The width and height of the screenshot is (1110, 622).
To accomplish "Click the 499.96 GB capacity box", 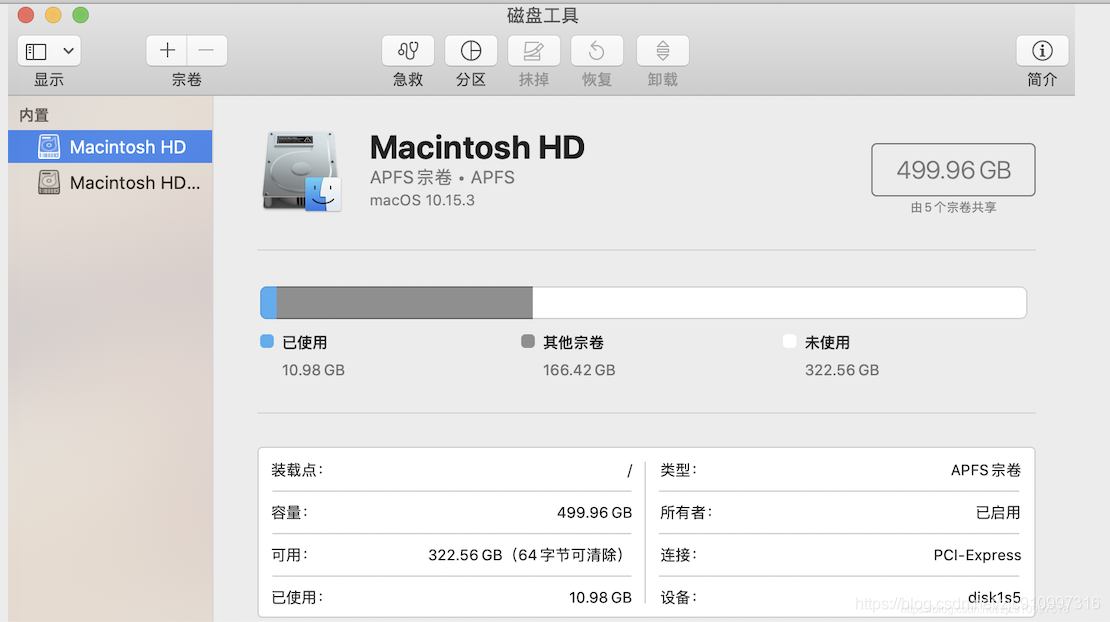I will 953,170.
